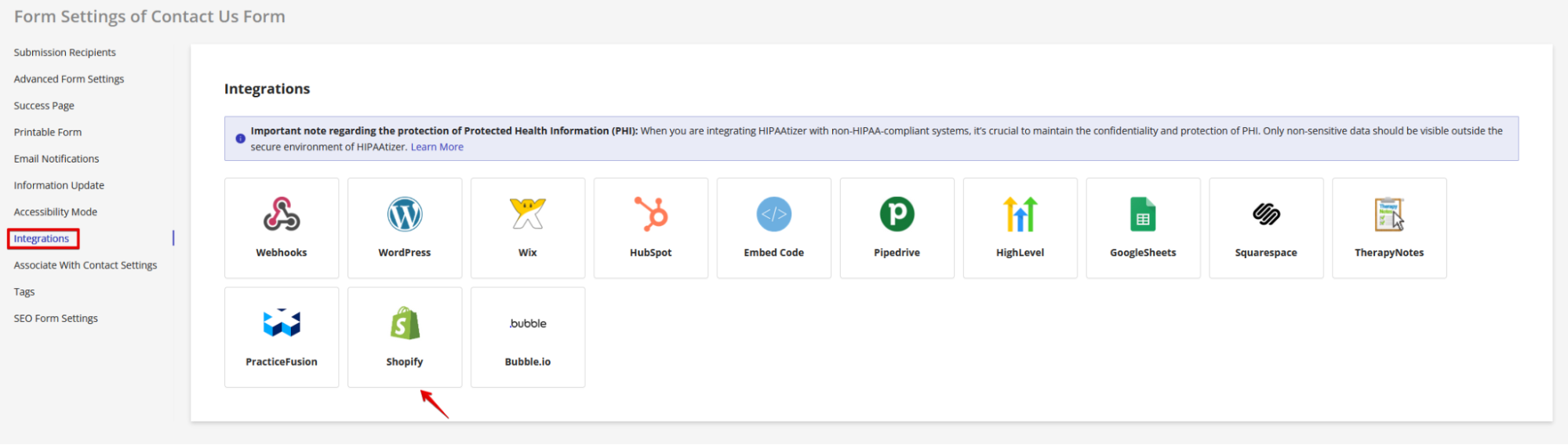Image resolution: width=1568 pixels, height=445 pixels.
Task: Select the Bubble.io logo icon
Action: (528, 323)
